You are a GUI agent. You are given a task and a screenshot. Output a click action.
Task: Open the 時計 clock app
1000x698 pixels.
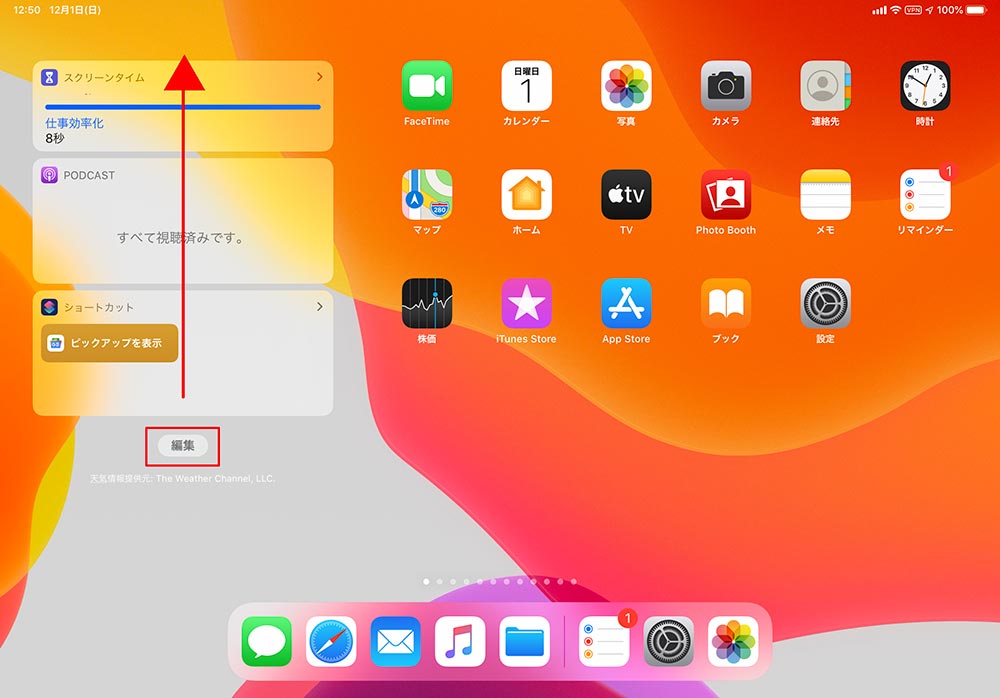point(925,85)
